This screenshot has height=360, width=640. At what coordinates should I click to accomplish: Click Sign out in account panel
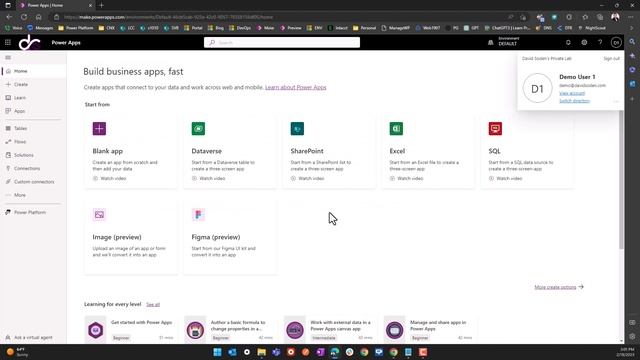611,59
